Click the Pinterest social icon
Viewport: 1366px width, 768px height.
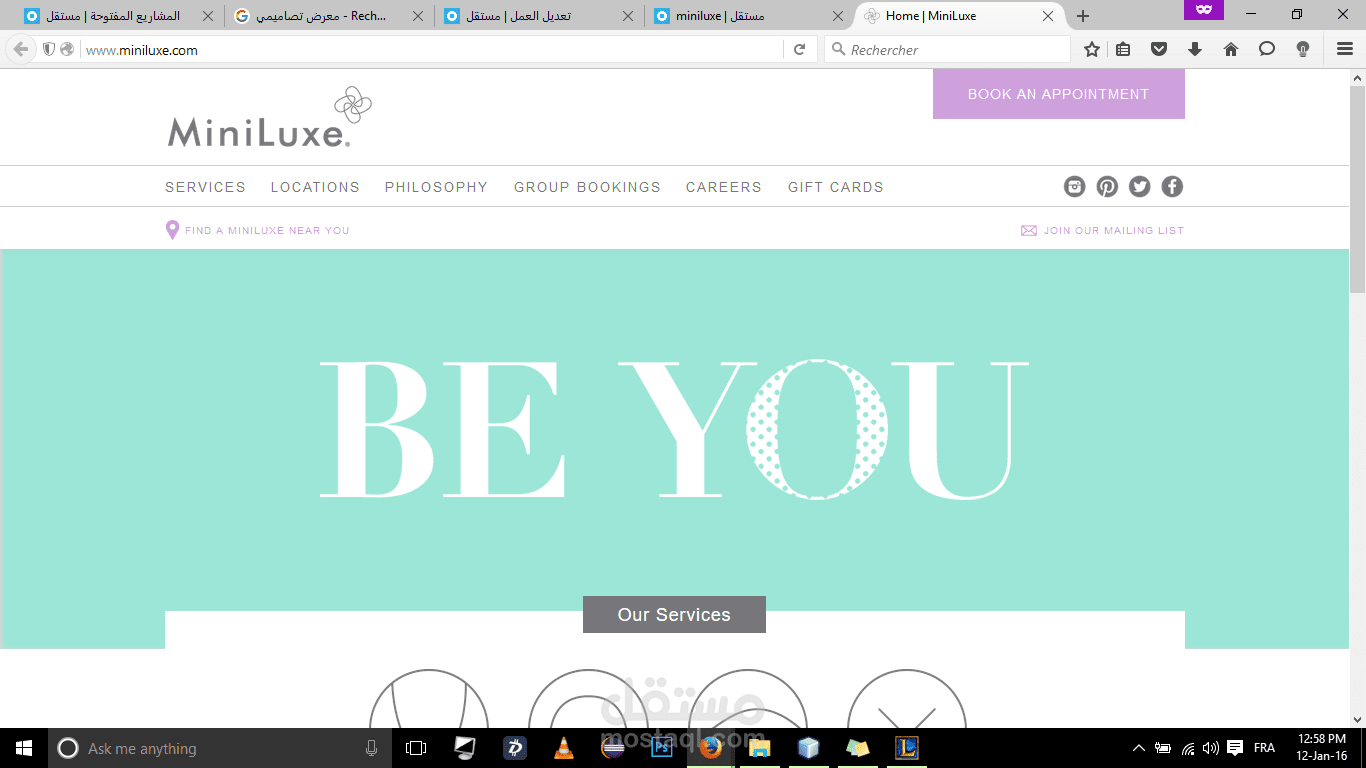click(1106, 186)
